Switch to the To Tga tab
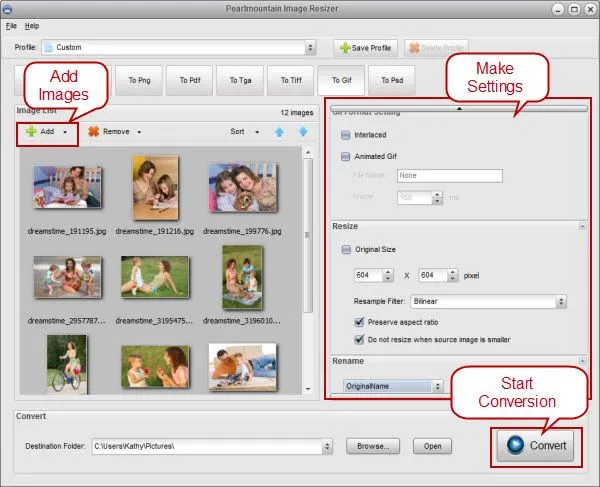The height and width of the screenshot is (487, 600). (240, 80)
